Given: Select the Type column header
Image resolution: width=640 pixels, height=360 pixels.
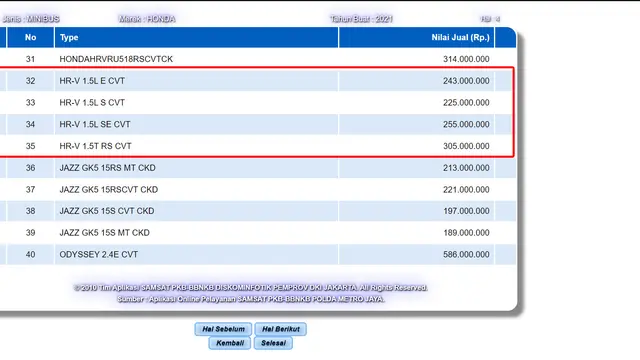Looking at the screenshot, I should tap(196, 38).
